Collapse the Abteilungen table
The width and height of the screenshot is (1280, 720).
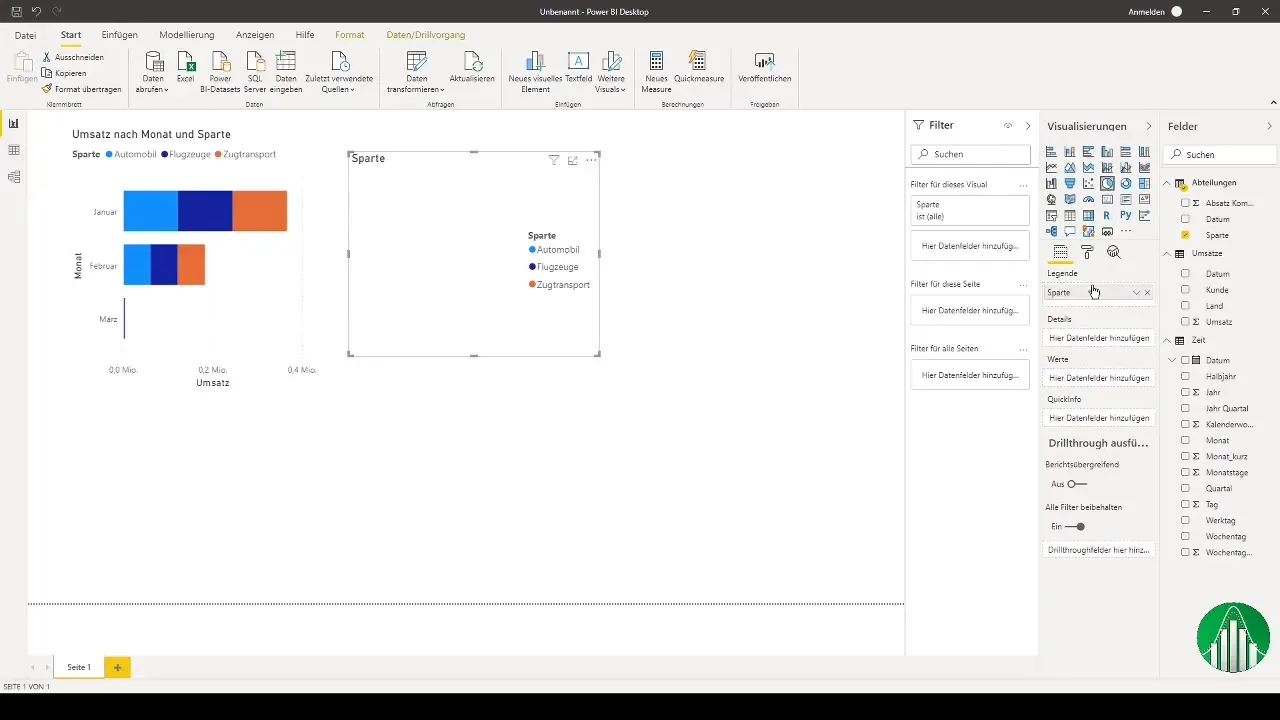pos(1167,183)
